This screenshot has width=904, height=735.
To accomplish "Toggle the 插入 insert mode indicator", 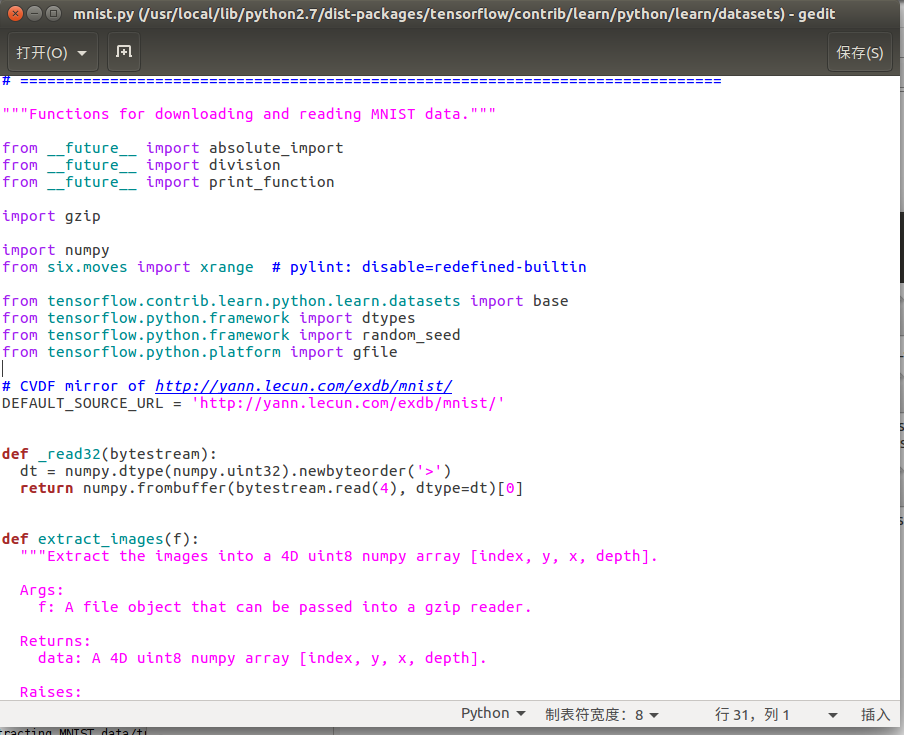I will 875,715.
